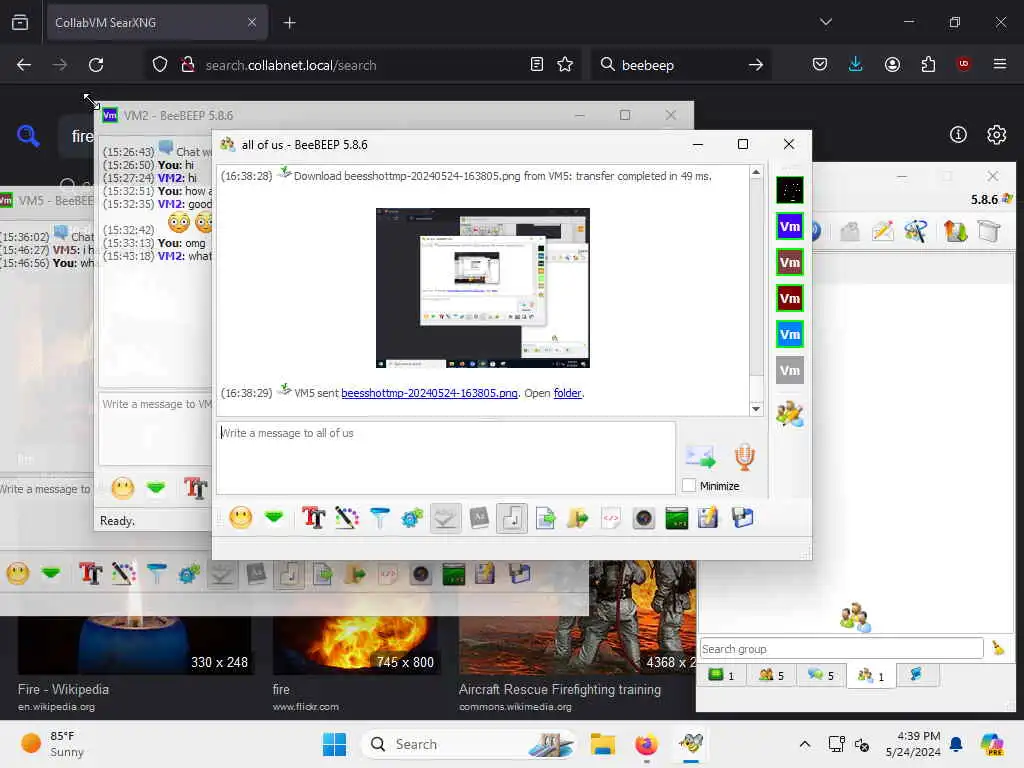Switch to the green status tab showing 1
Viewport: 1024px width, 768px height.
point(722,675)
